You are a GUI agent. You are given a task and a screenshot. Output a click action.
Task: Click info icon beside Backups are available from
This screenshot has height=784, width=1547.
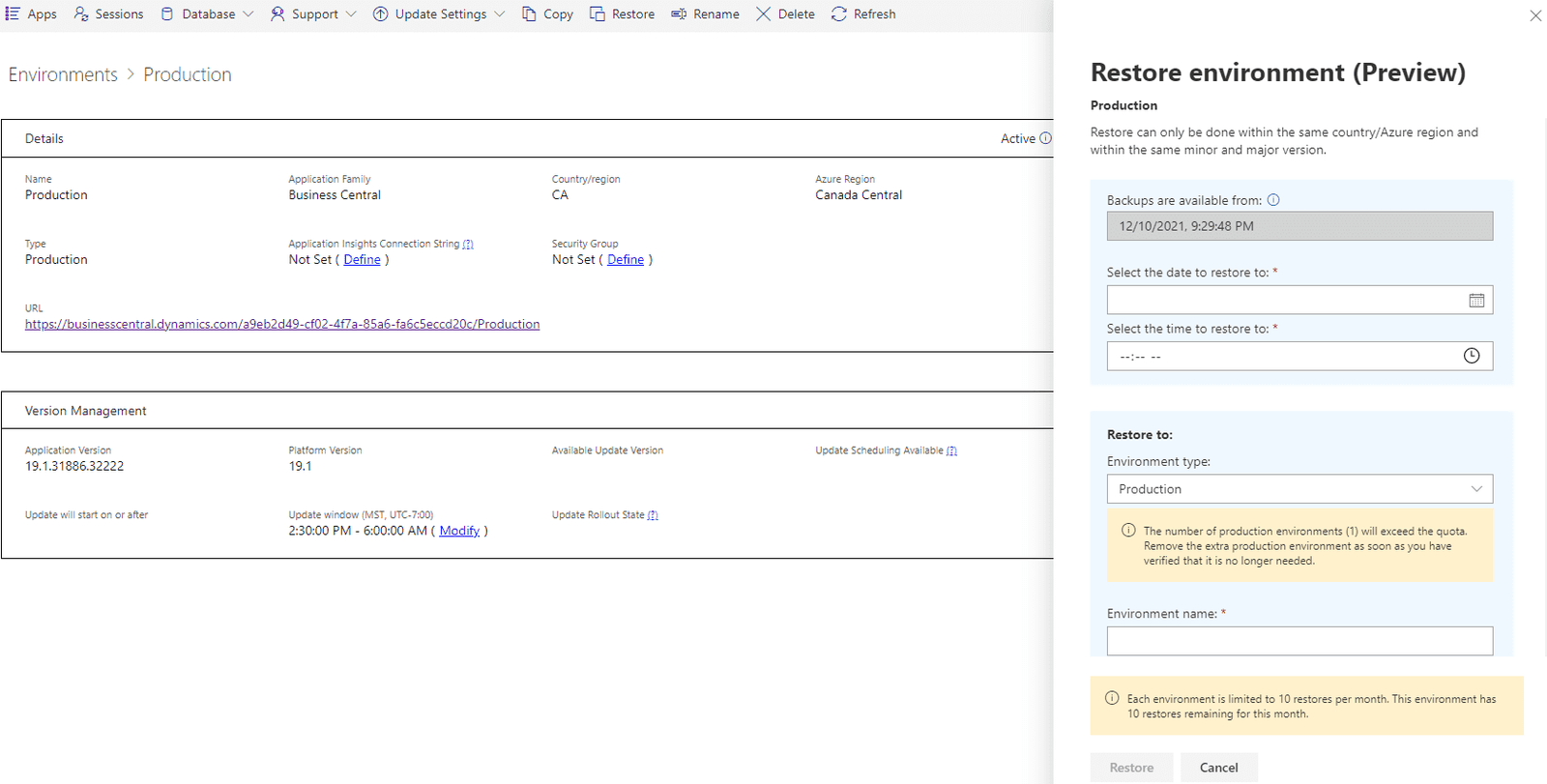click(1273, 200)
